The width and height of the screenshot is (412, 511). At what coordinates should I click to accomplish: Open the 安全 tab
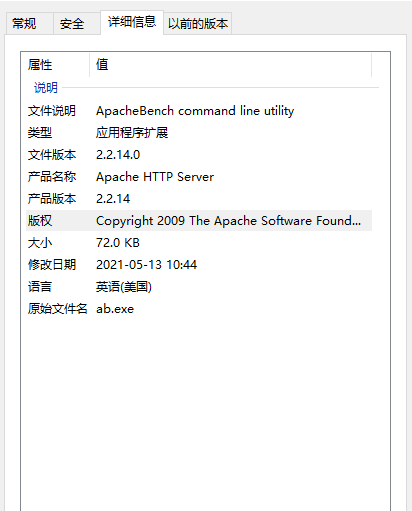[x=77, y=24]
